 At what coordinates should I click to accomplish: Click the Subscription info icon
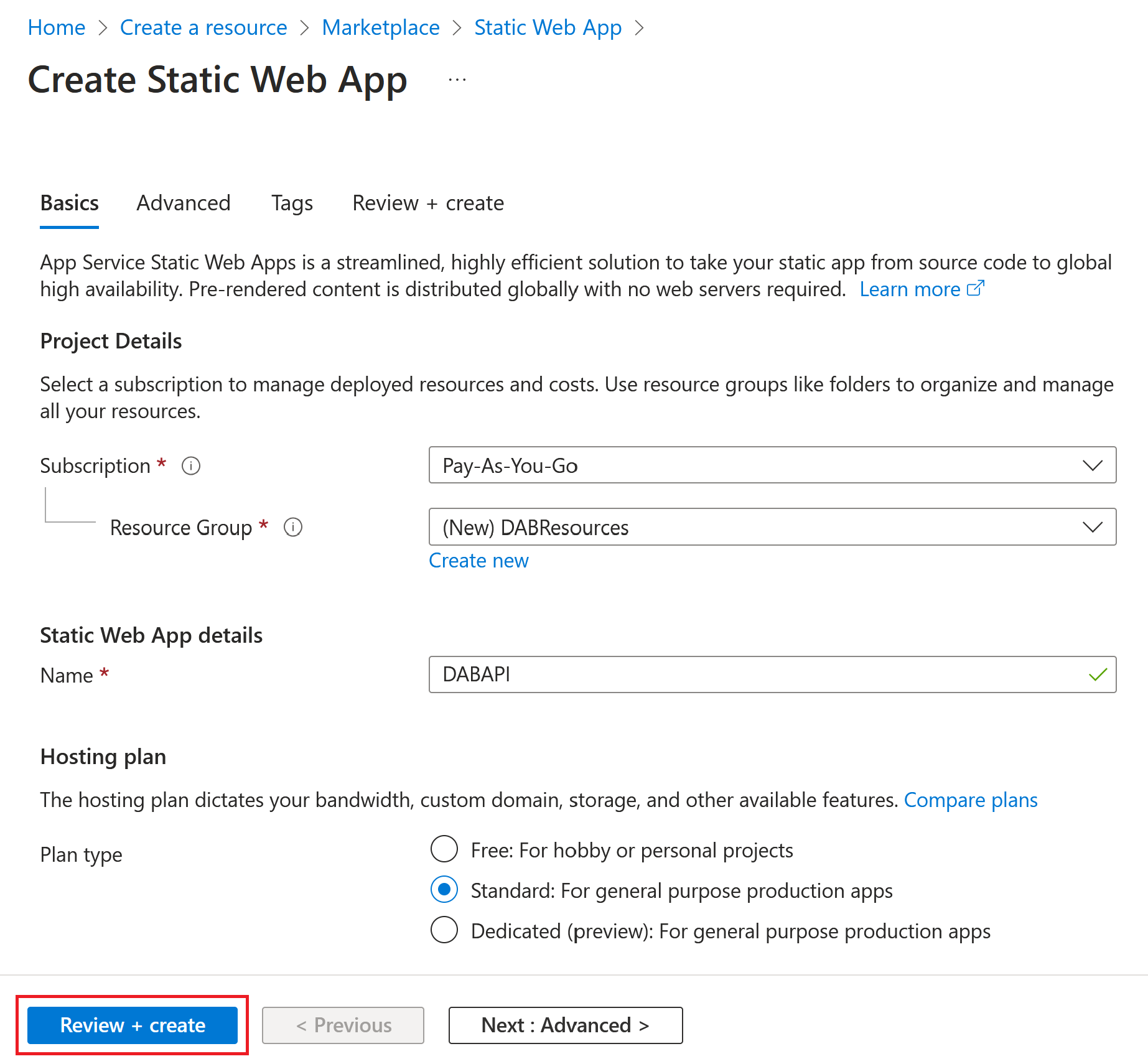click(191, 465)
